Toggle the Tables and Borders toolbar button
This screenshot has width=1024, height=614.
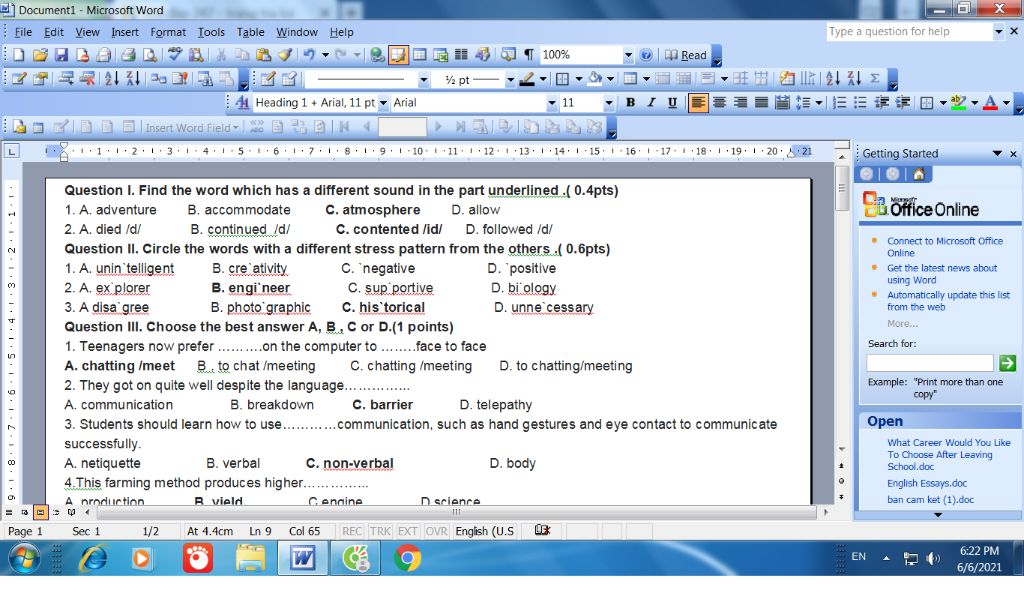pos(398,55)
